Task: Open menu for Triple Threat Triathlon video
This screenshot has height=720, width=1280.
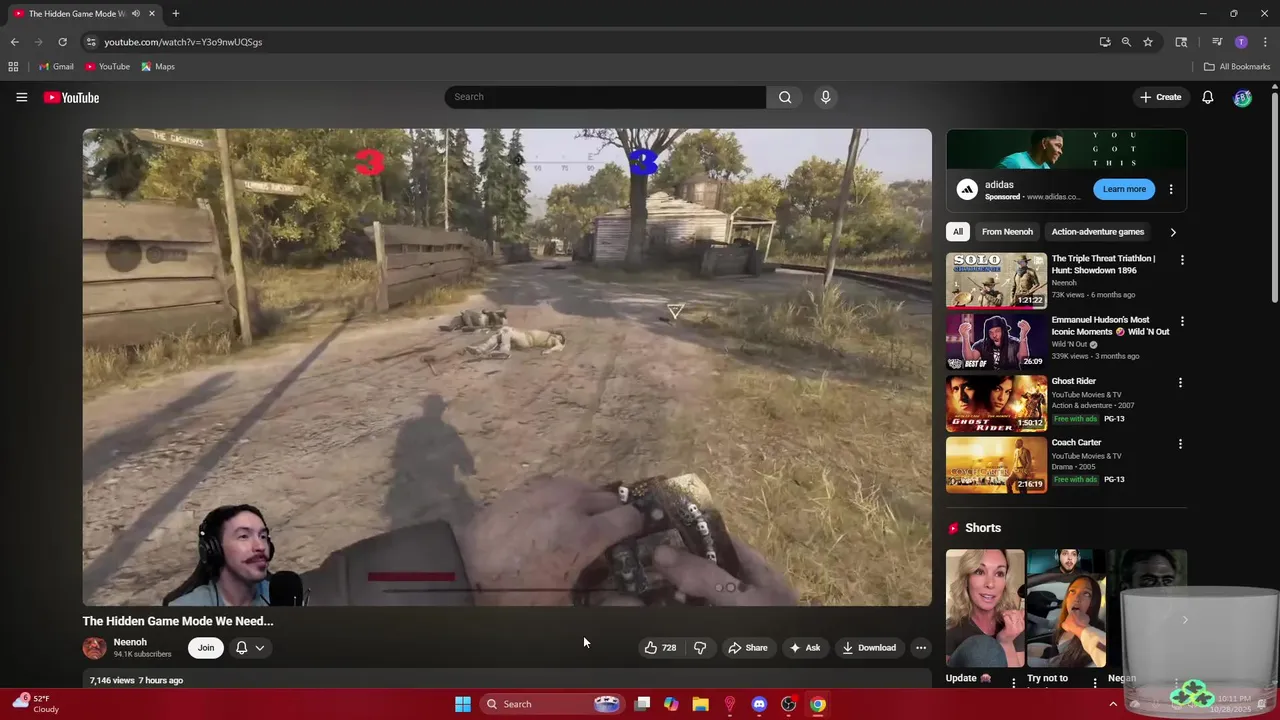Action: click(x=1182, y=260)
